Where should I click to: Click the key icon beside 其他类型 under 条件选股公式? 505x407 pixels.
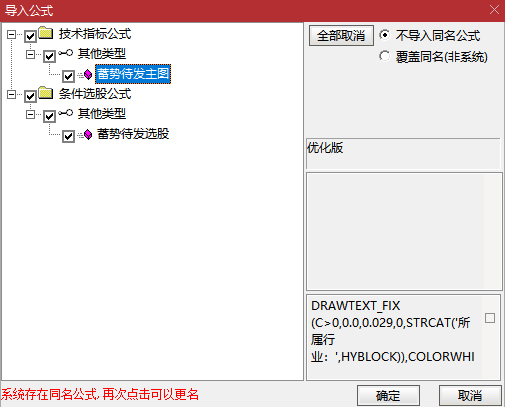pyautogui.click(x=65, y=113)
